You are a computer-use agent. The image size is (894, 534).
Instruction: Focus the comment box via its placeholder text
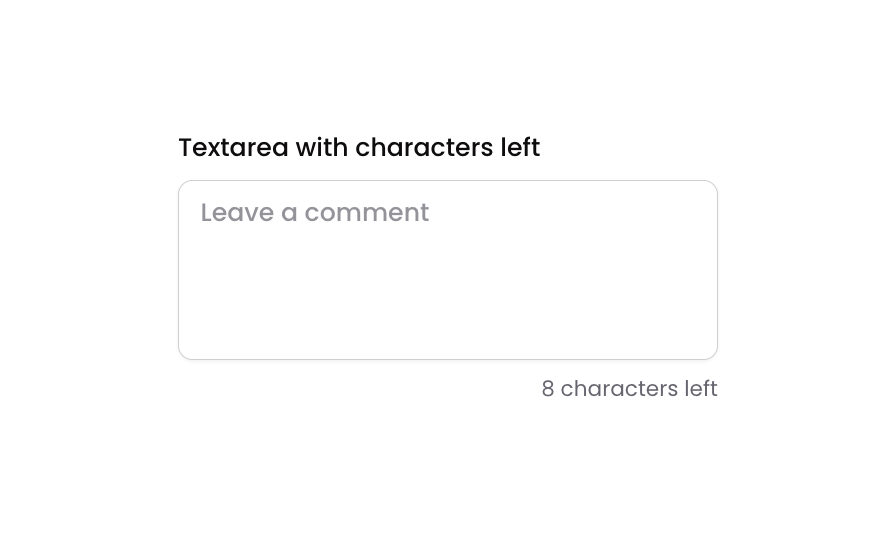314,213
